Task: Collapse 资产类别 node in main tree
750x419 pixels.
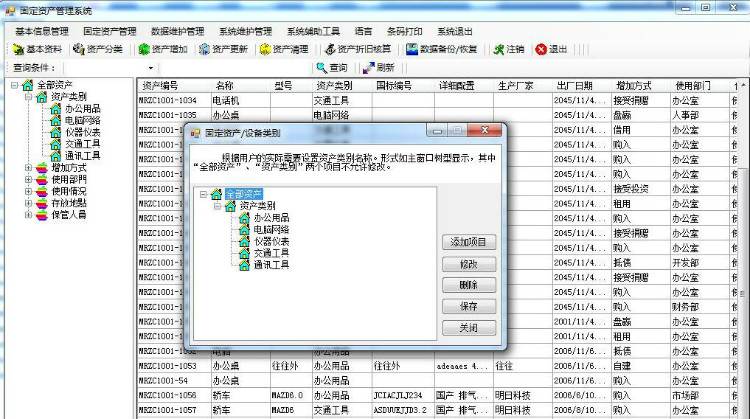Action: tap(28, 97)
